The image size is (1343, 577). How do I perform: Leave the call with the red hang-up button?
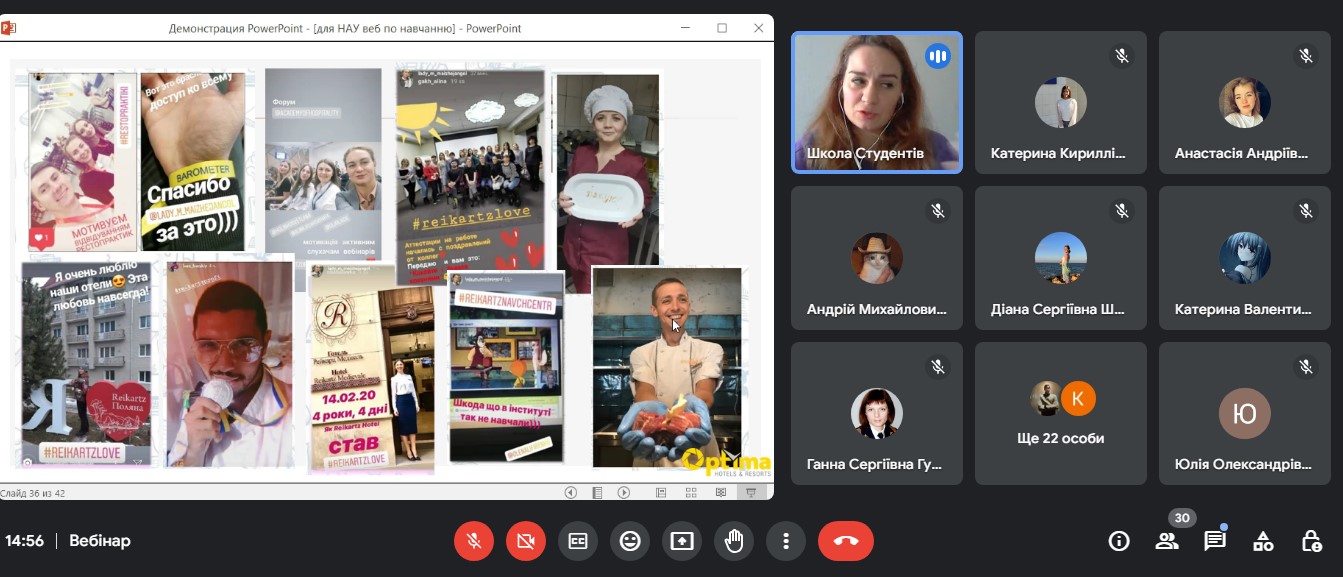[845, 541]
